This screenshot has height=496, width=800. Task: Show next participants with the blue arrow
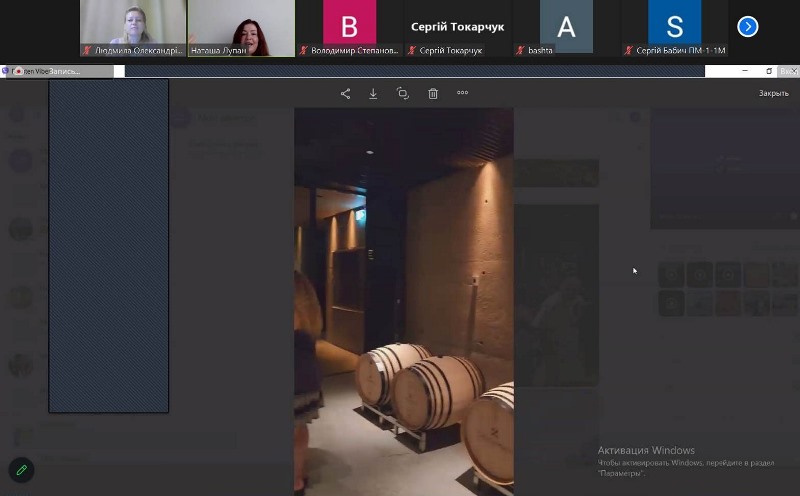747,27
